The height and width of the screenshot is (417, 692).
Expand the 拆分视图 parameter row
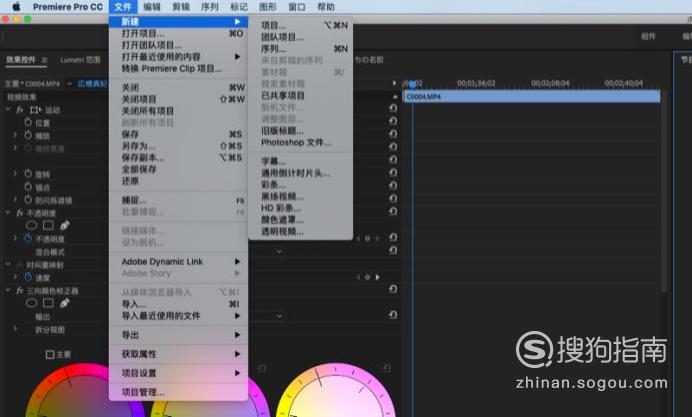pyautogui.click(x=15, y=329)
